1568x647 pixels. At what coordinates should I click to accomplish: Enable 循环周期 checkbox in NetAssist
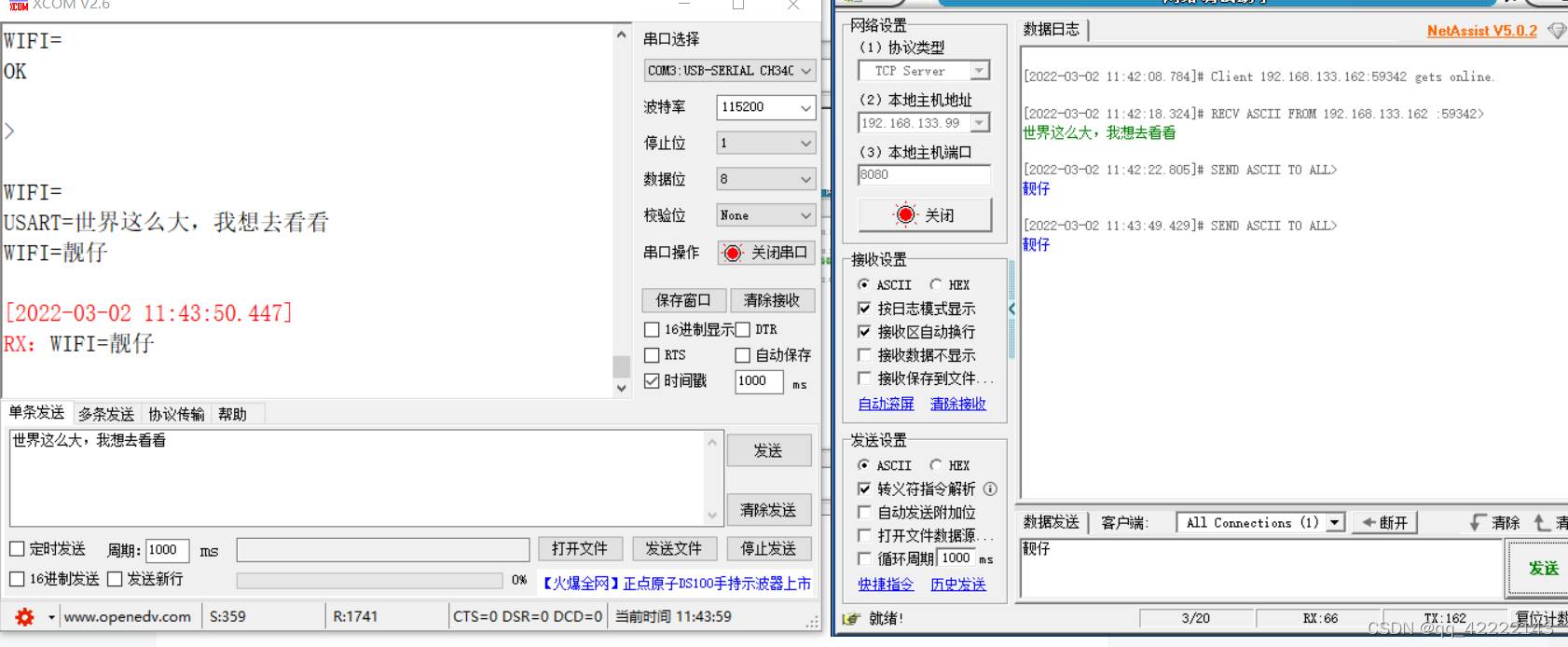click(864, 558)
